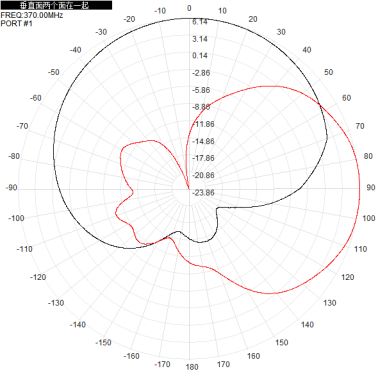378x378 pixels.
Task: Select the -2.86 radial scale value
Action: click(x=201, y=73)
